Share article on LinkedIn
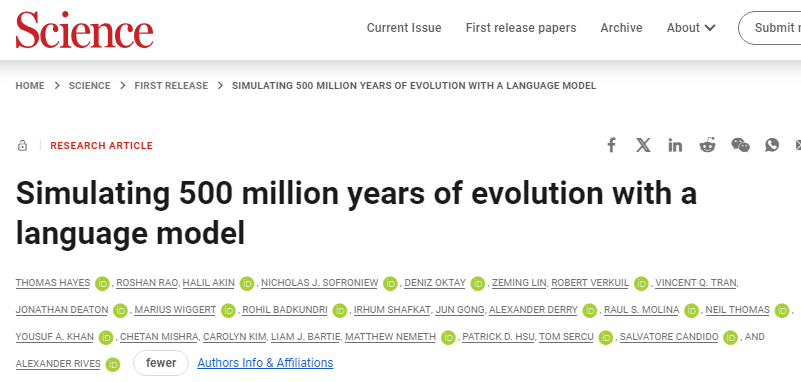The height and width of the screenshot is (382, 801). tap(675, 146)
